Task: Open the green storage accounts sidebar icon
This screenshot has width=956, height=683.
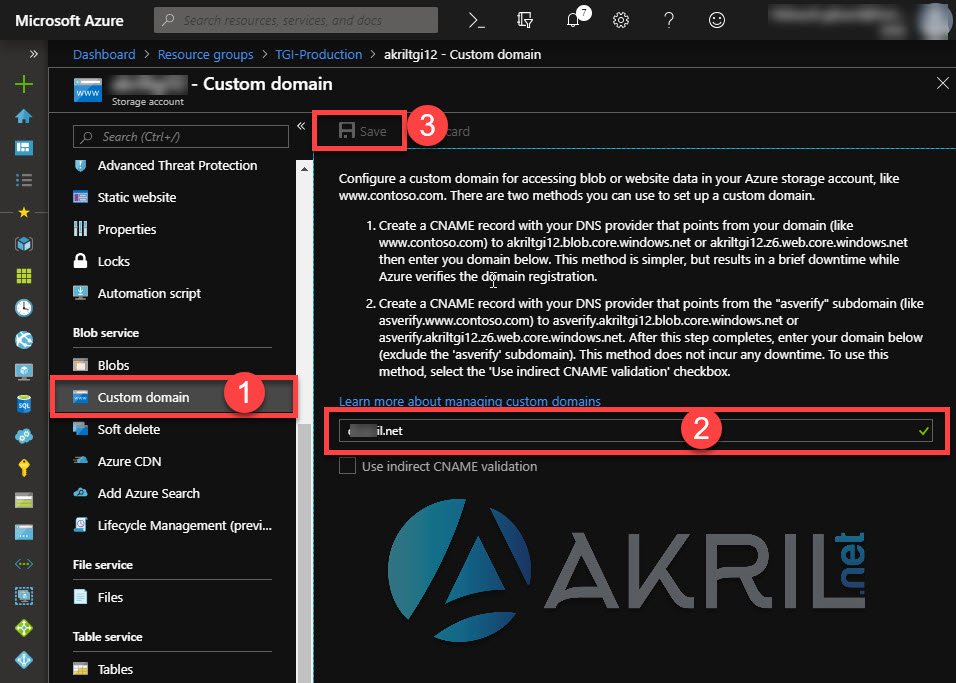Action: [24, 500]
